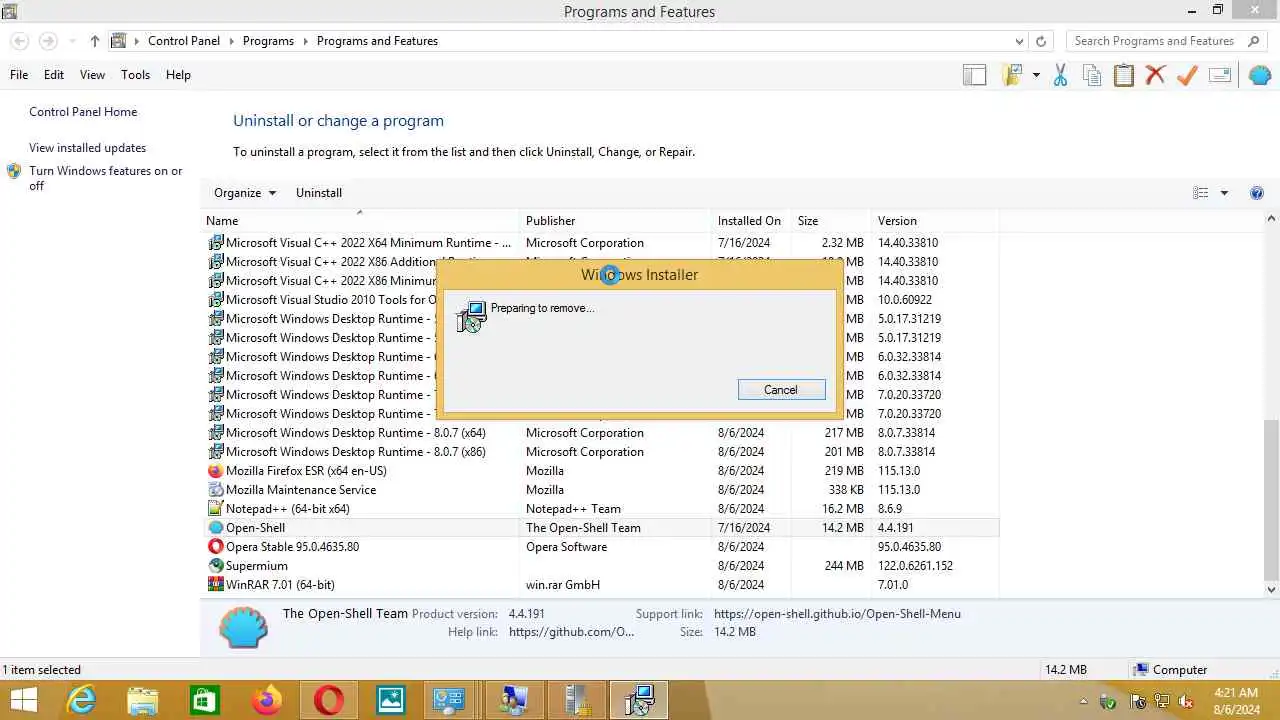1280x720 pixels.
Task: Go to Control Panel Home
Action: tap(83, 112)
